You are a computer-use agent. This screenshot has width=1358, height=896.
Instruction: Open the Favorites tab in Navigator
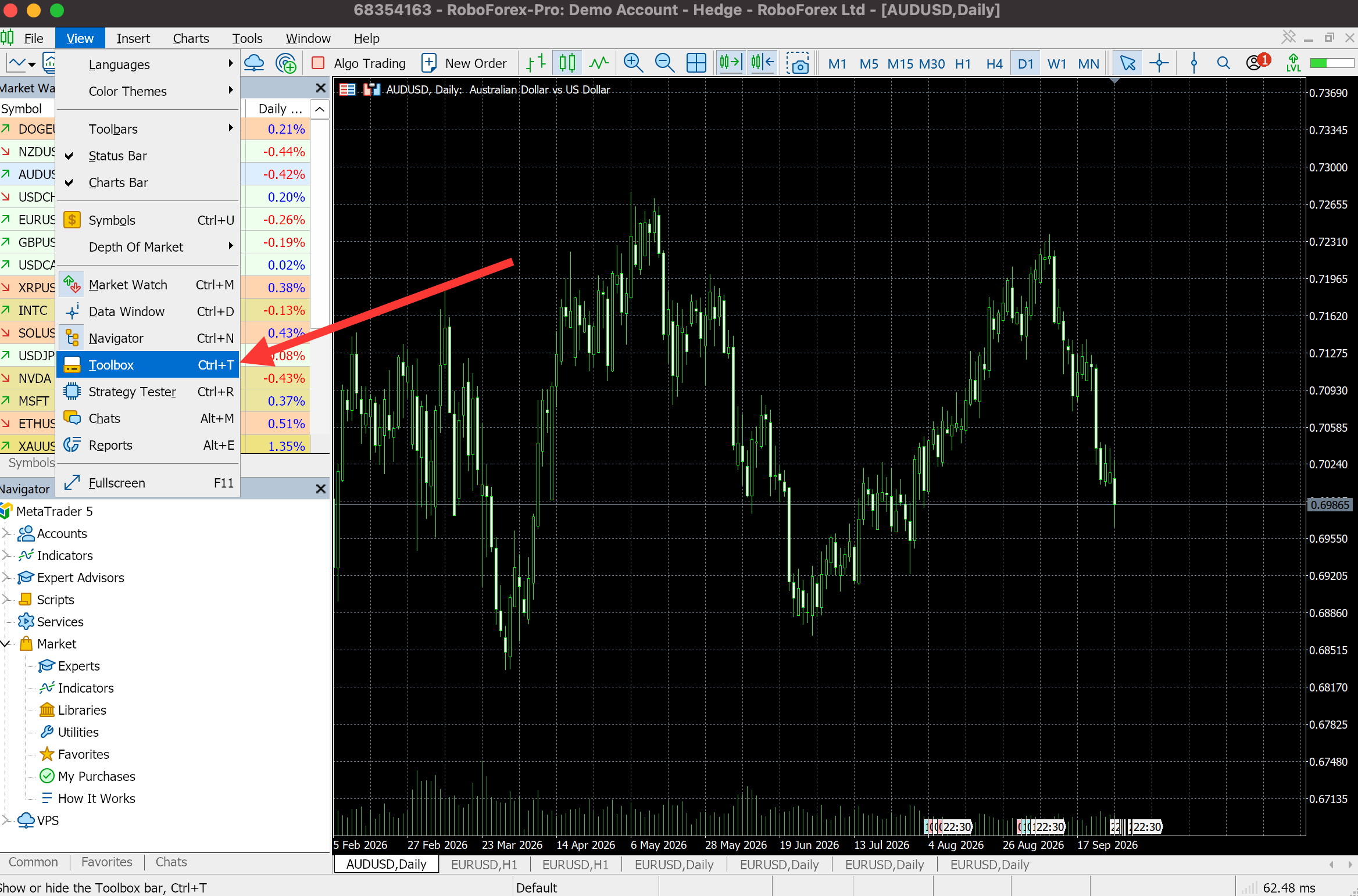pyautogui.click(x=107, y=862)
